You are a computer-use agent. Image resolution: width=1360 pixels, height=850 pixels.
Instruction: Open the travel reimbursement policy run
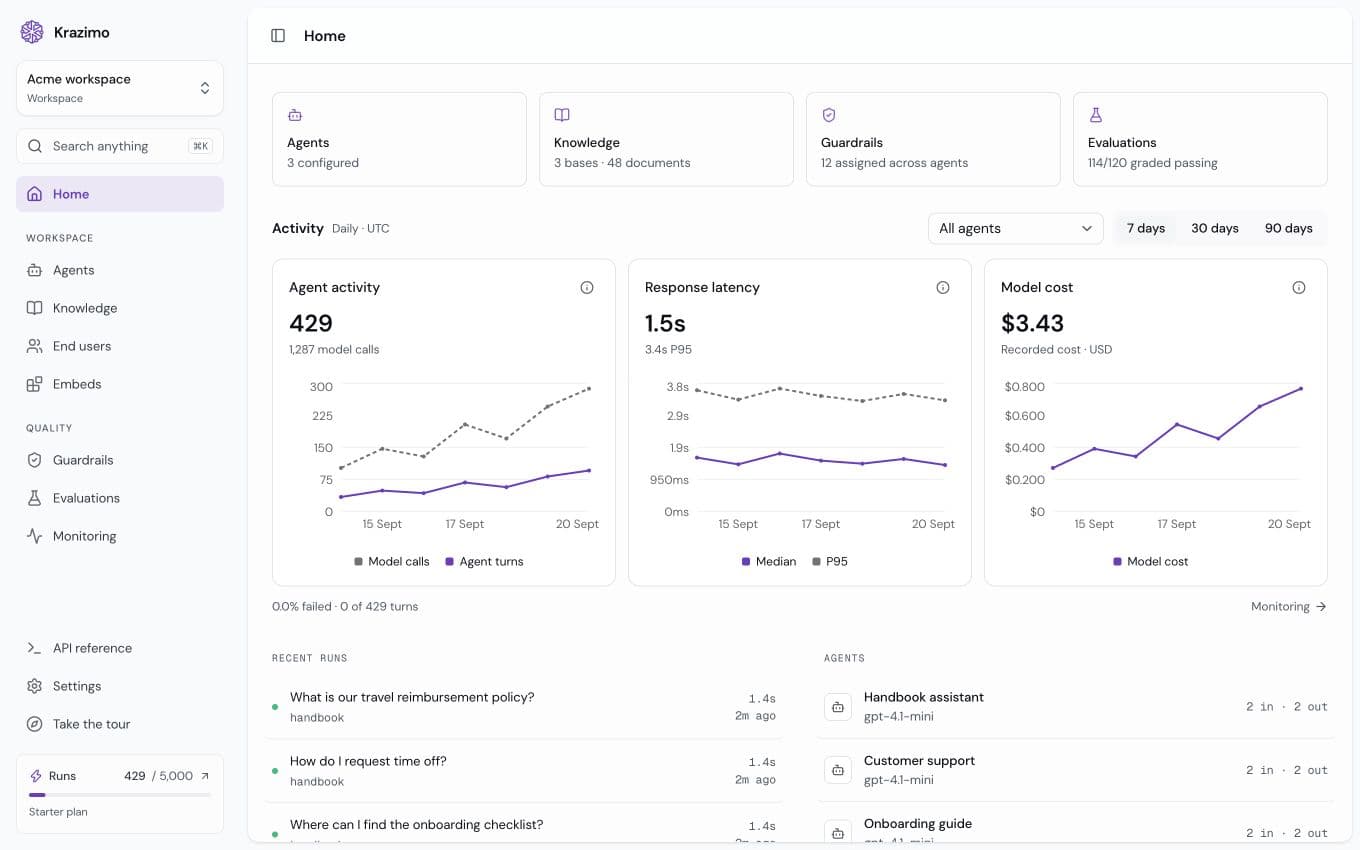coord(524,707)
